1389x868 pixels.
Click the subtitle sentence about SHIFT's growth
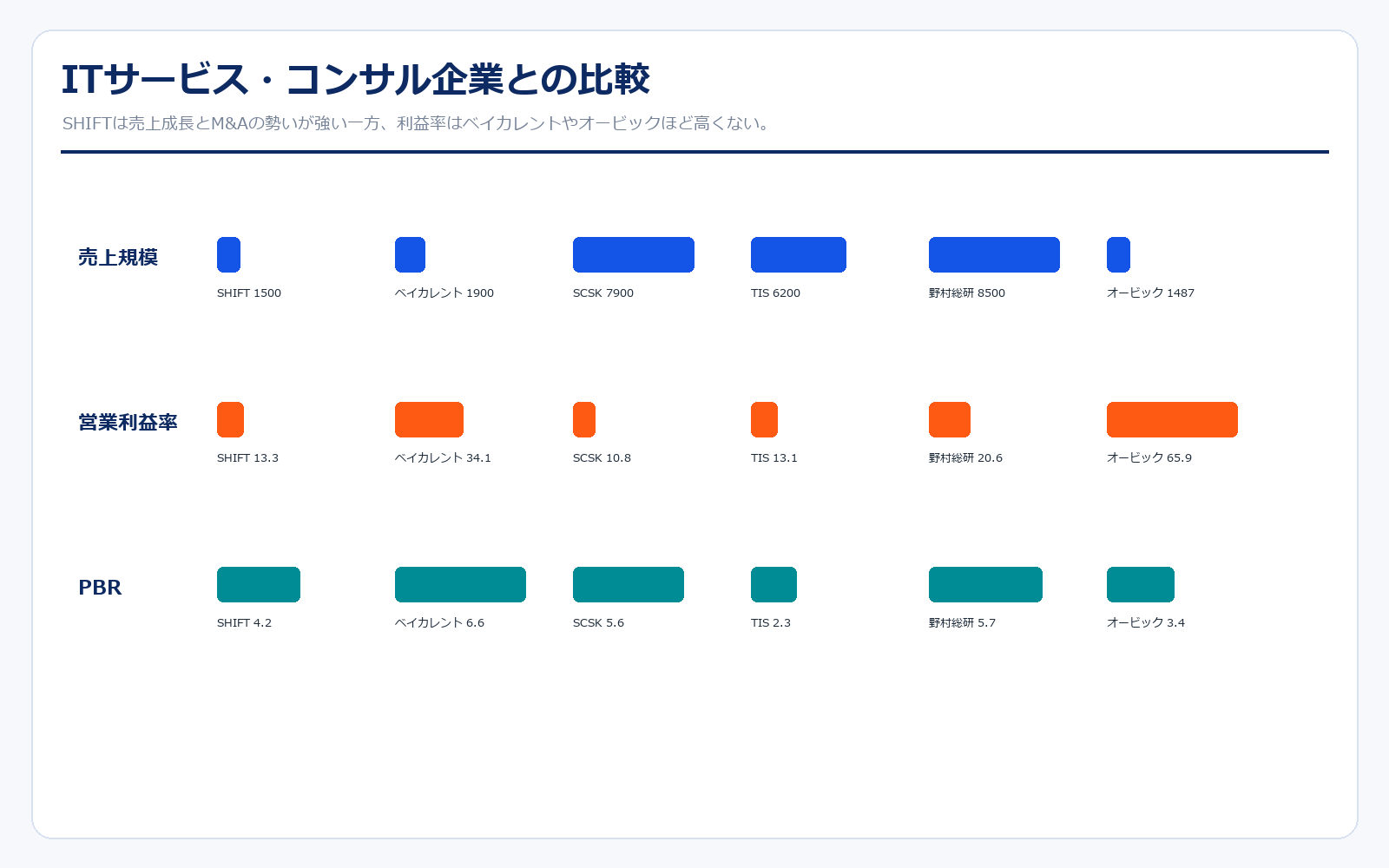pos(417,123)
